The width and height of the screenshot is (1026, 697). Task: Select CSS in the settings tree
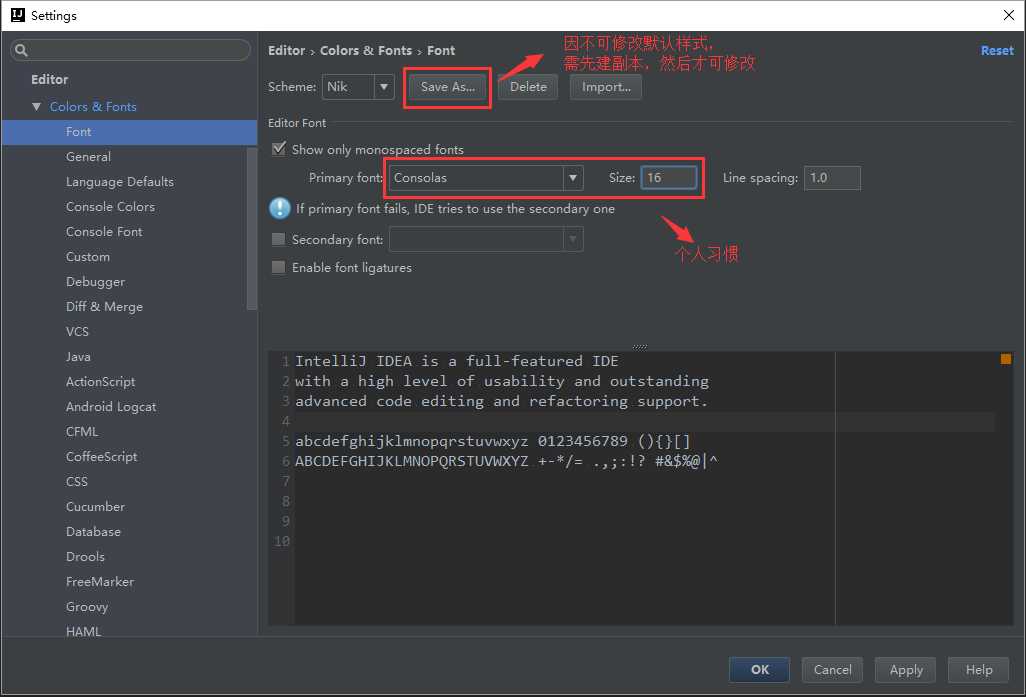pos(77,481)
